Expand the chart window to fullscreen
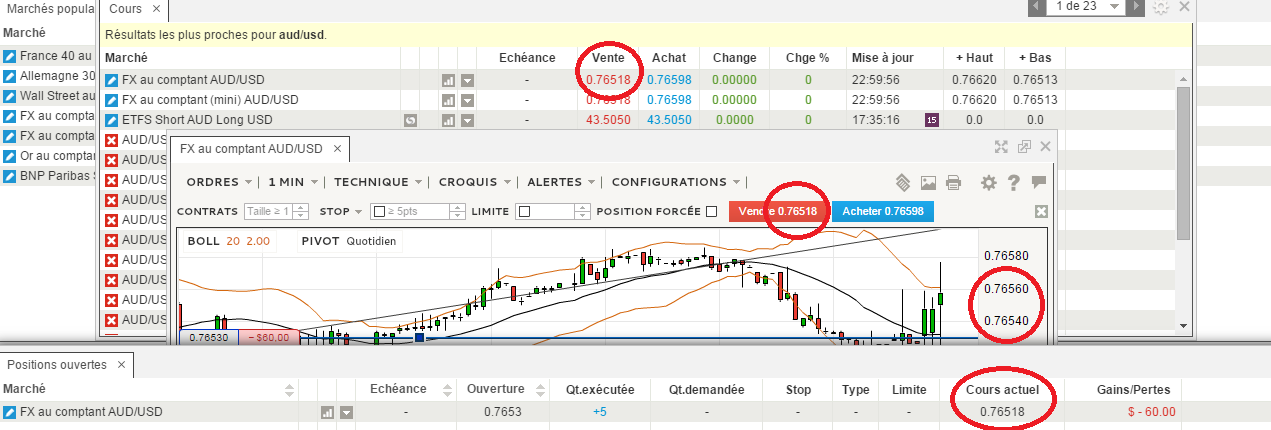 coord(1001,147)
